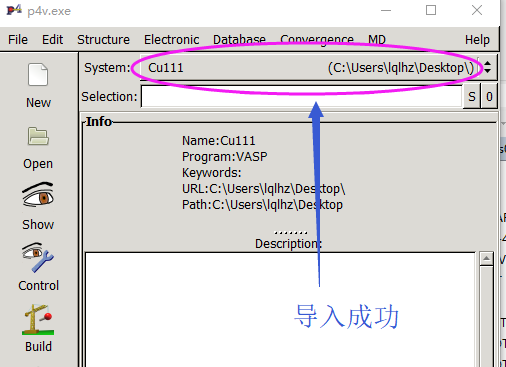Click the Program:VASP info line
Image resolution: width=506 pixels, height=367 pixels.
(224, 157)
